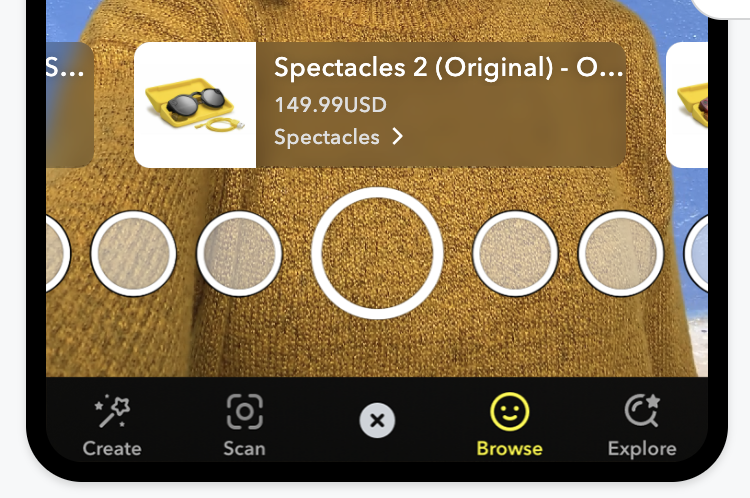Click the Browse text label

509,449
